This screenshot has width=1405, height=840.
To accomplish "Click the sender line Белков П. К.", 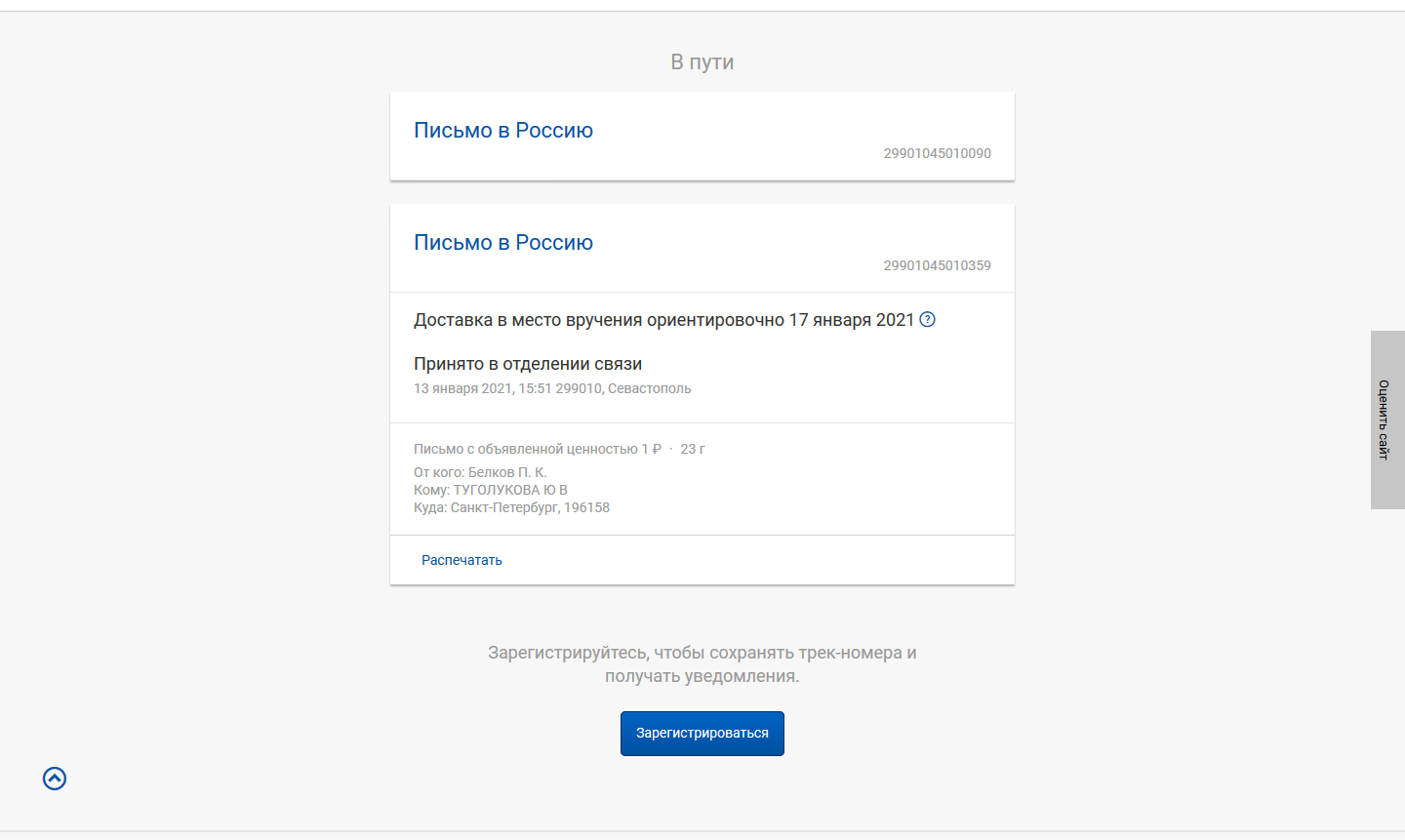I will [x=480, y=472].
